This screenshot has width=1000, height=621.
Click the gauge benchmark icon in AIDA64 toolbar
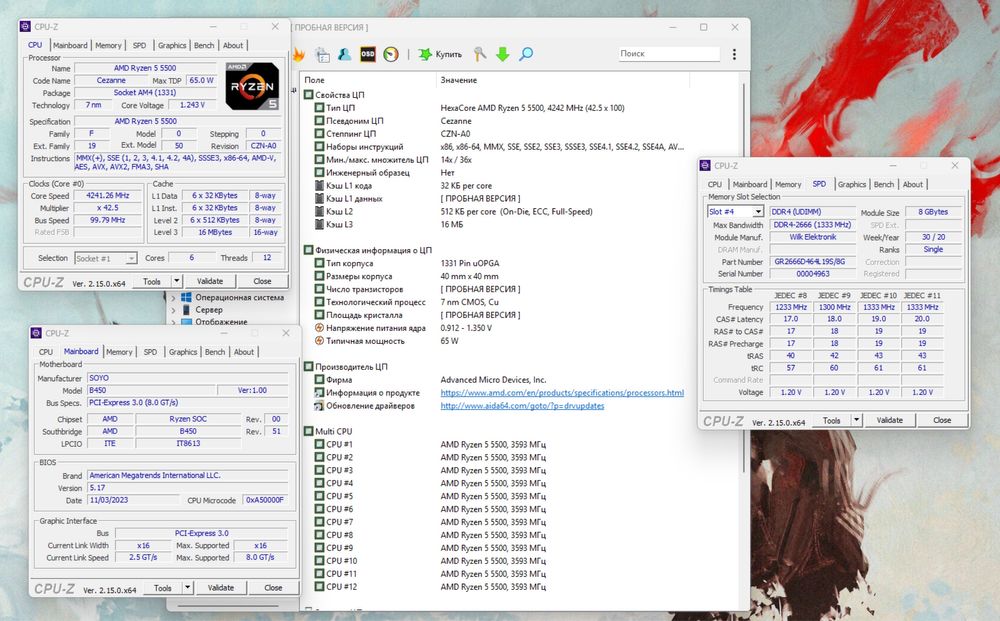pos(391,54)
